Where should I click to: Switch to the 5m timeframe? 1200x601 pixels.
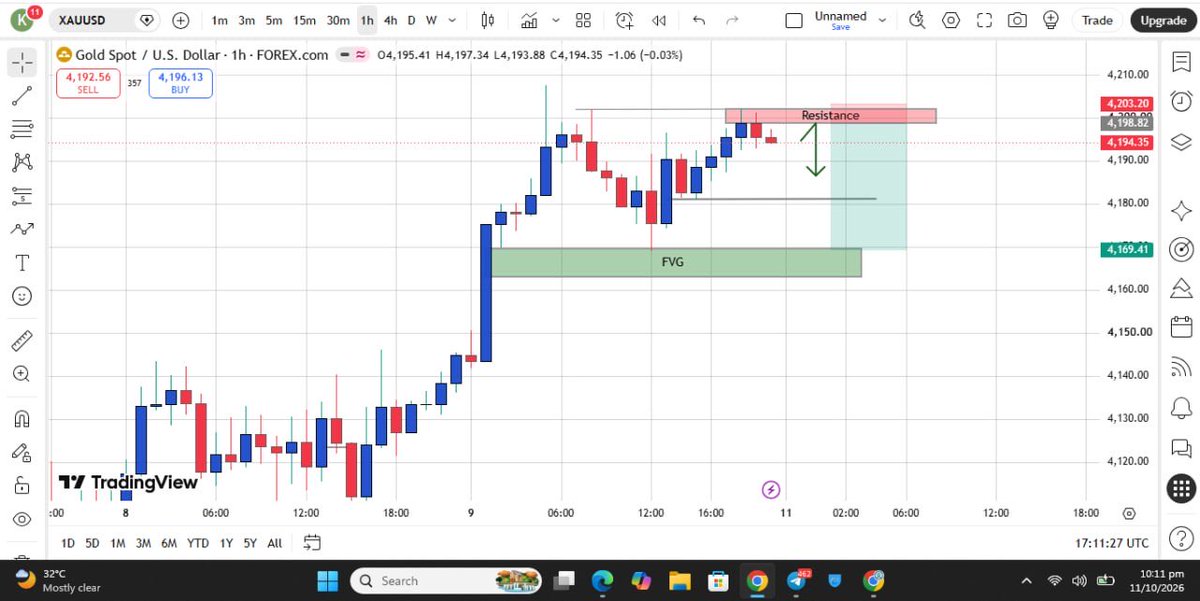273,20
